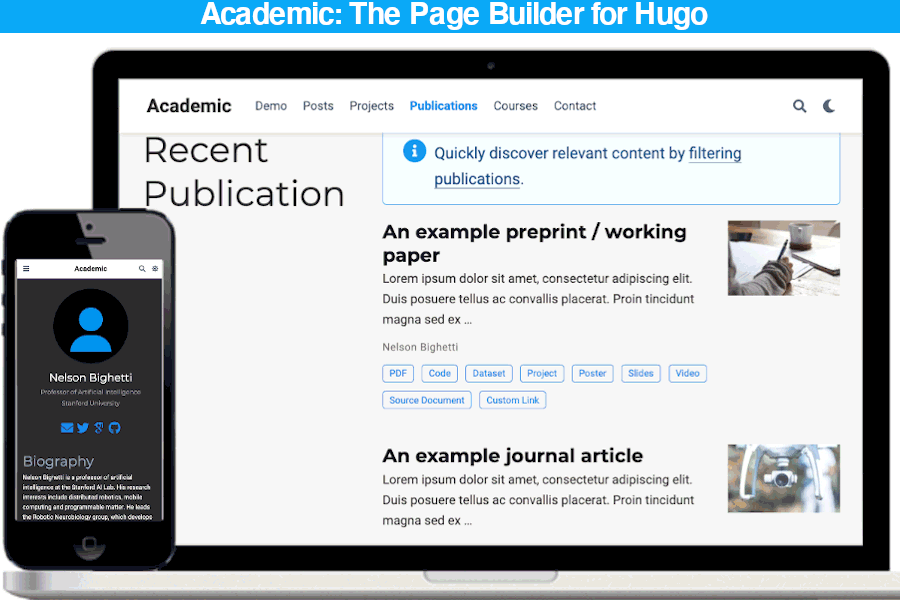
Task: Follow the 'filtering publications' link
Action: point(715,154)
